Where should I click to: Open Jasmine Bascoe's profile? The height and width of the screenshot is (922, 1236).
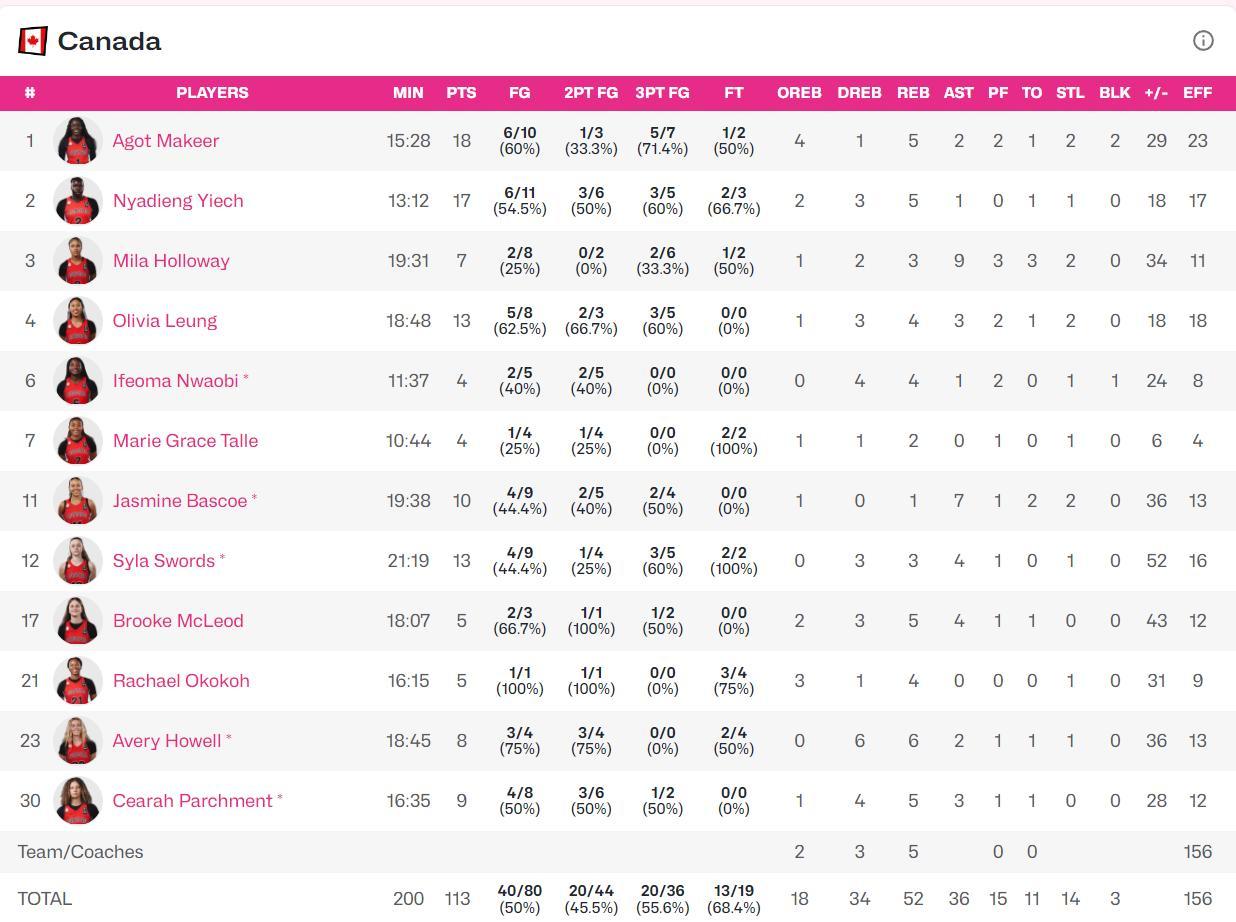pos(179,501)
